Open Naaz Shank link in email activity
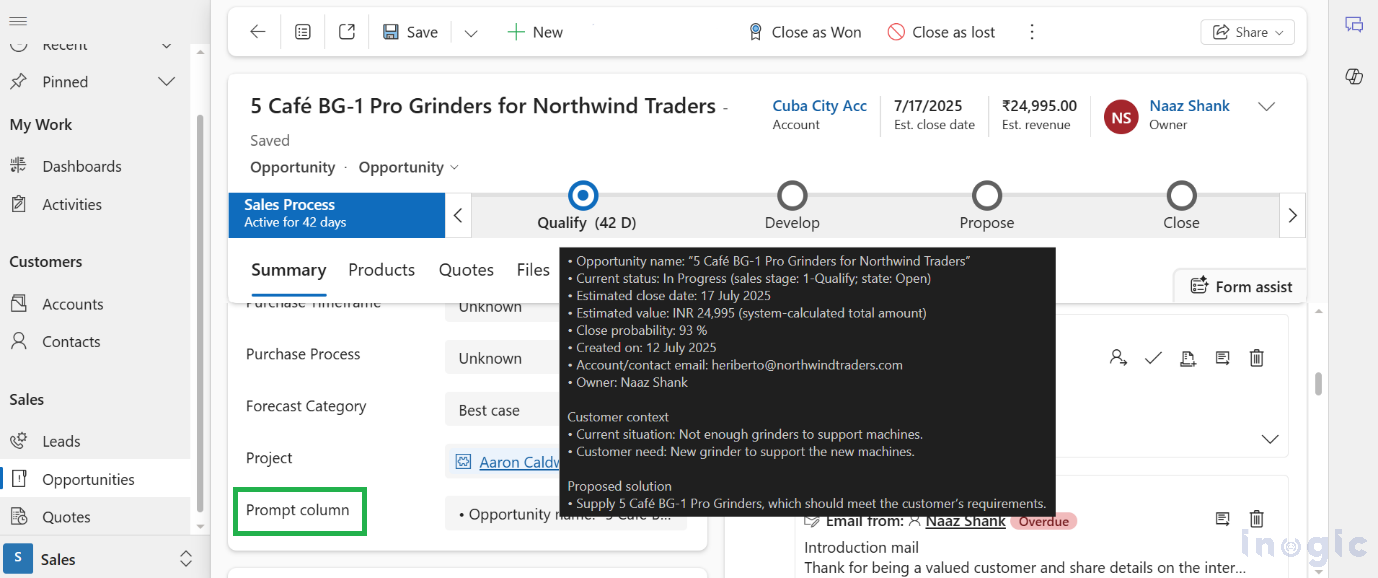Viewport: 1378px width, 578px height. (965, 521)
